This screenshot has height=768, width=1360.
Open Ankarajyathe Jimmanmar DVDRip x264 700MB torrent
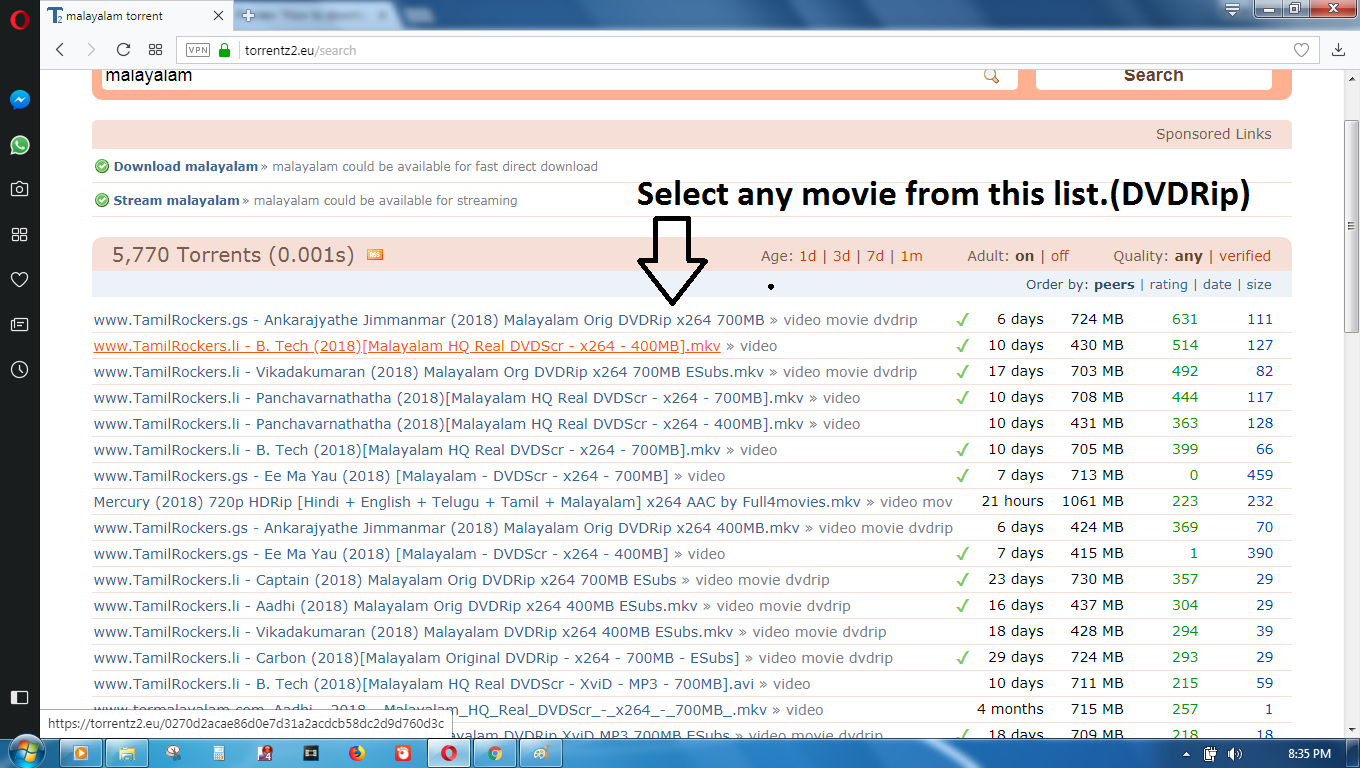429,320
